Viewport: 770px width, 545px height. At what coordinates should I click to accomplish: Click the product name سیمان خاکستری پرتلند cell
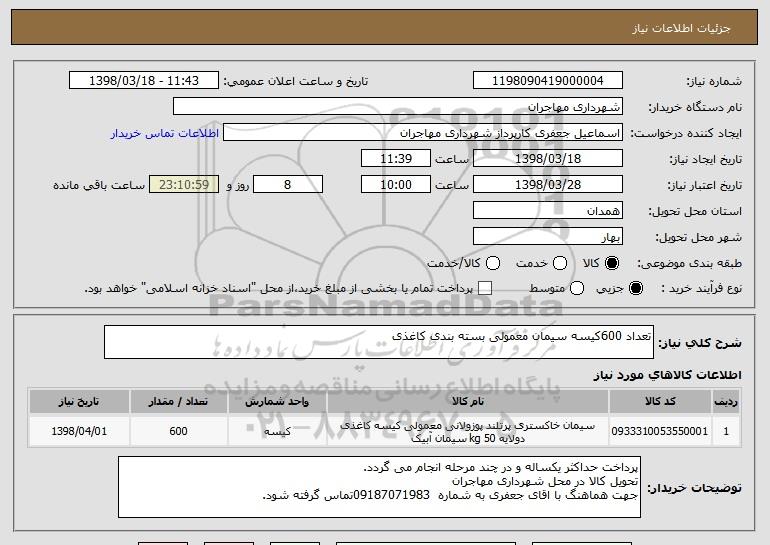(468, 432)
